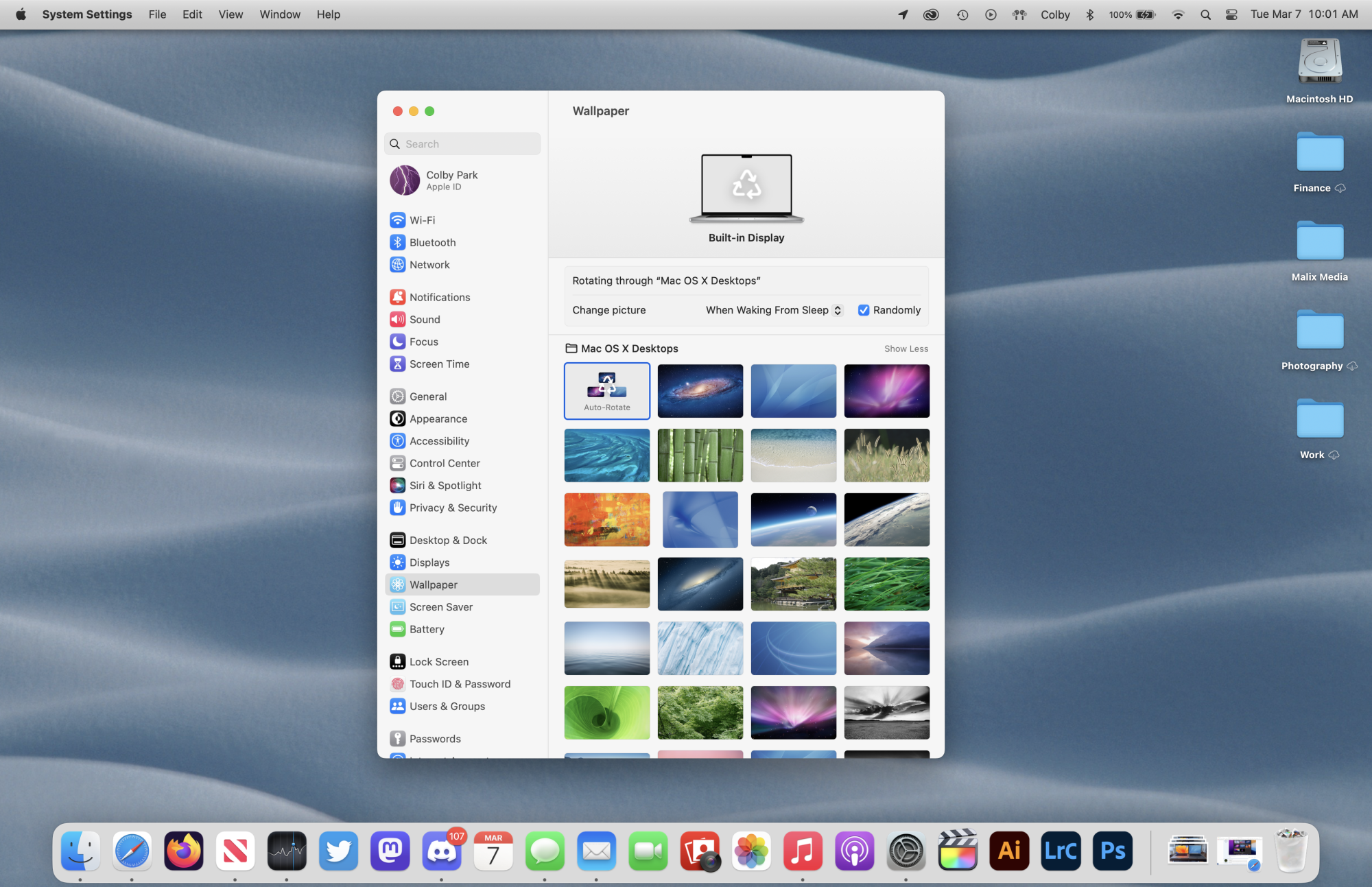
Task: Collapse the list with Show Less
Action: 906,348
